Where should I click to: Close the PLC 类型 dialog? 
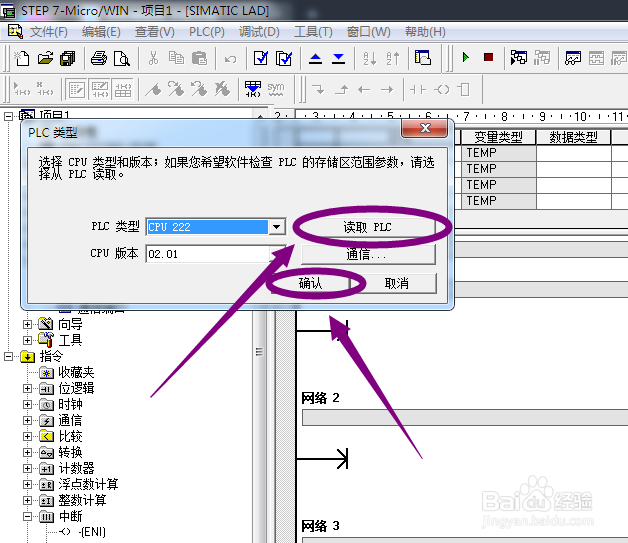(x=425, y=128)
